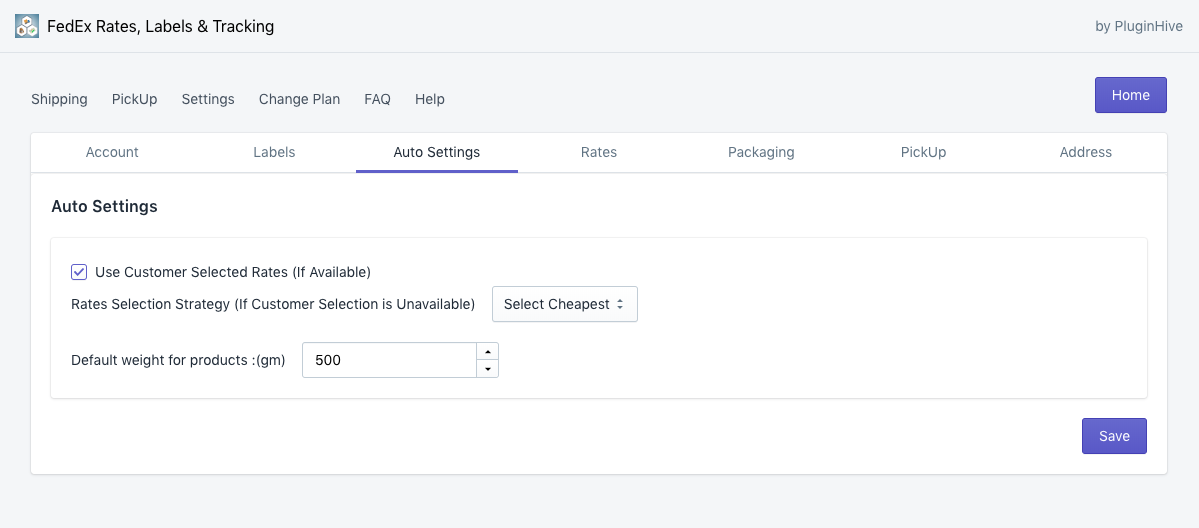This screenshot has height=528, width=1199.
Task: View the PickUp settings tab
Action: pyautogui.click(x=923, y=152)
